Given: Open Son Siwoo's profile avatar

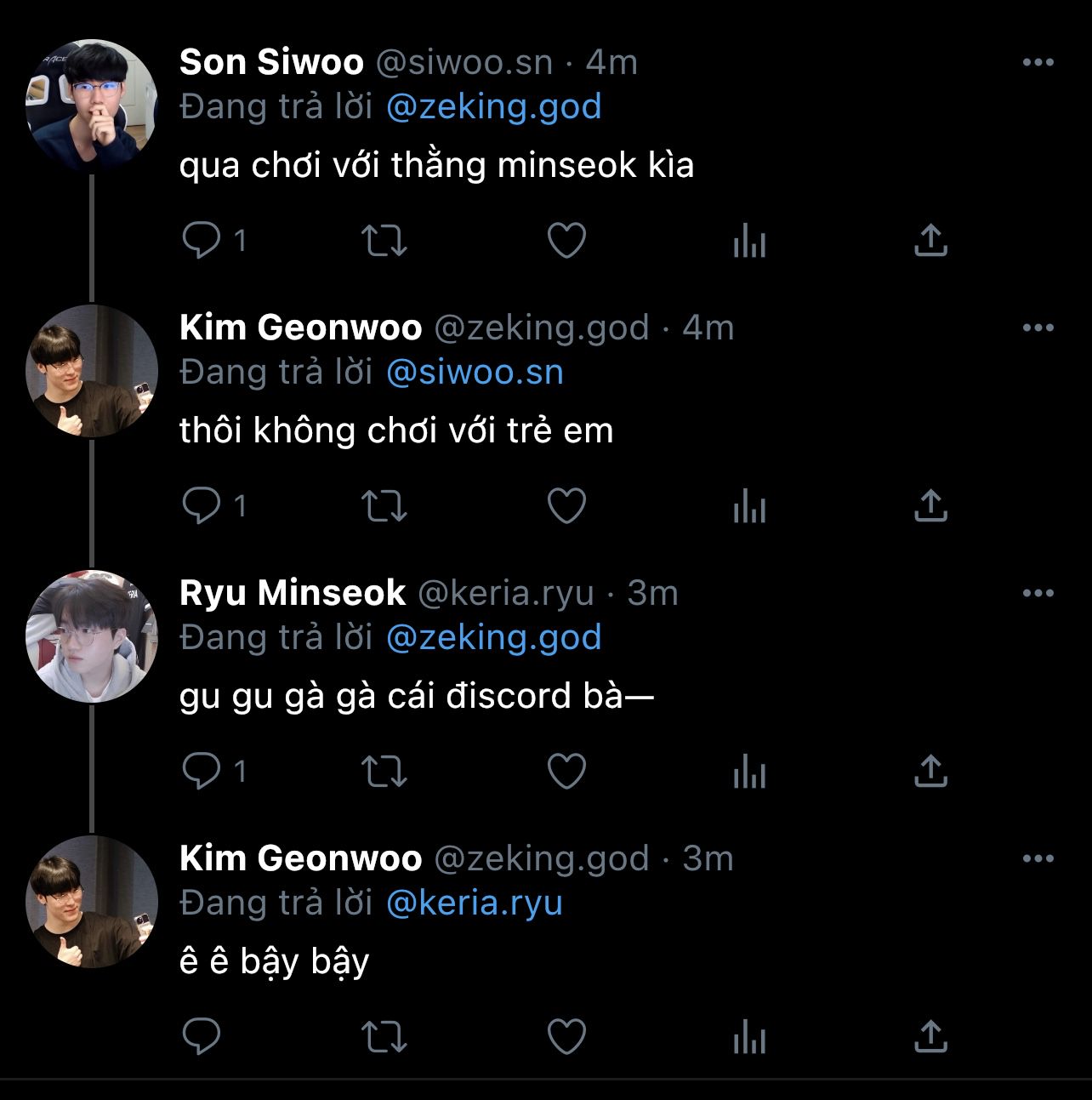Looking at the screenshot, I should pyautogui.click(x=92, y=105).
